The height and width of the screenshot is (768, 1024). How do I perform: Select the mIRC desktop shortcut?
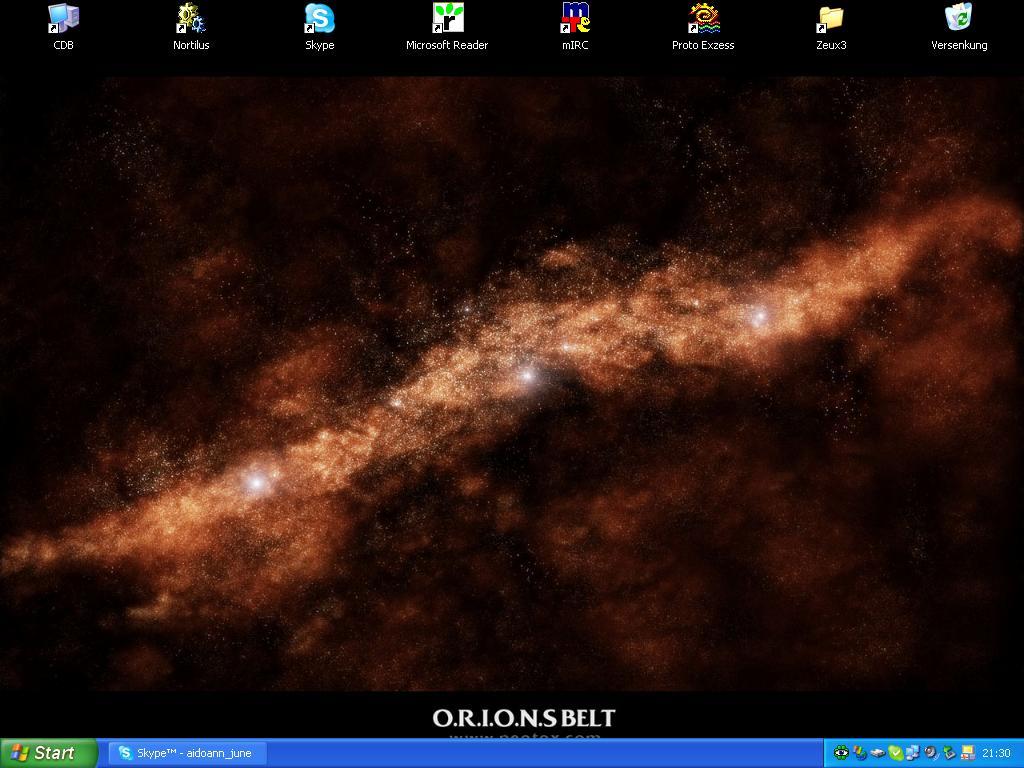(x=575, y=19)
